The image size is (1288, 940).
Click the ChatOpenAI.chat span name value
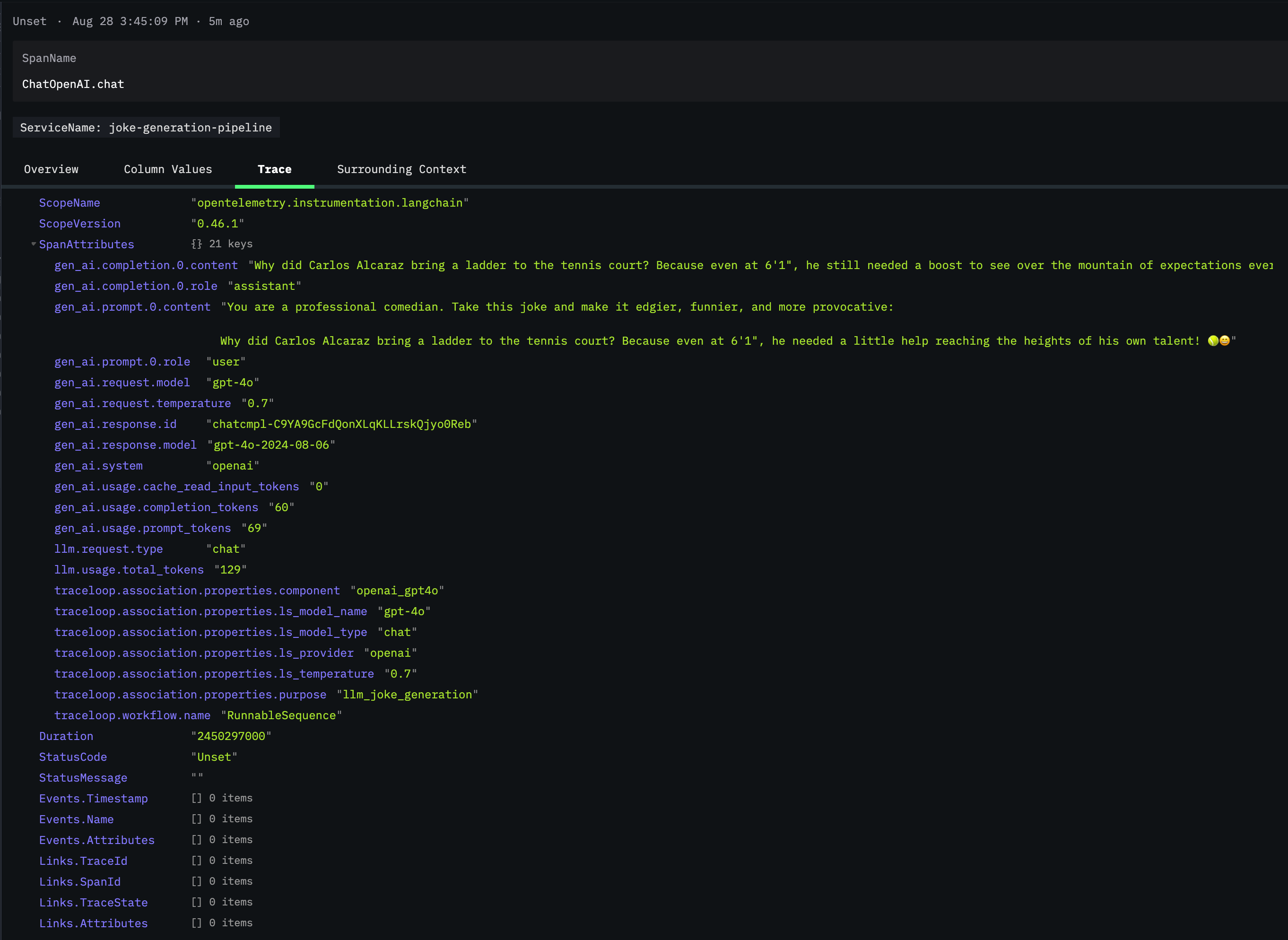tap(73, 84)
